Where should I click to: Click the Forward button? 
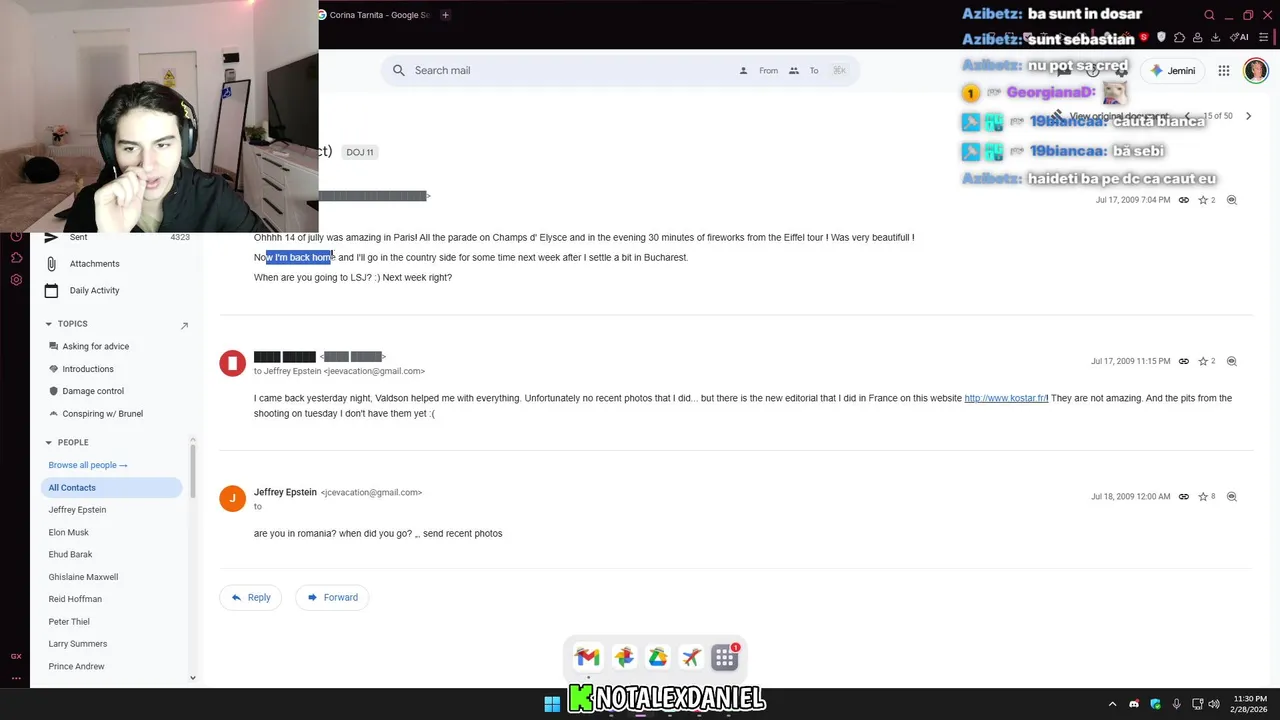(332, 598)
